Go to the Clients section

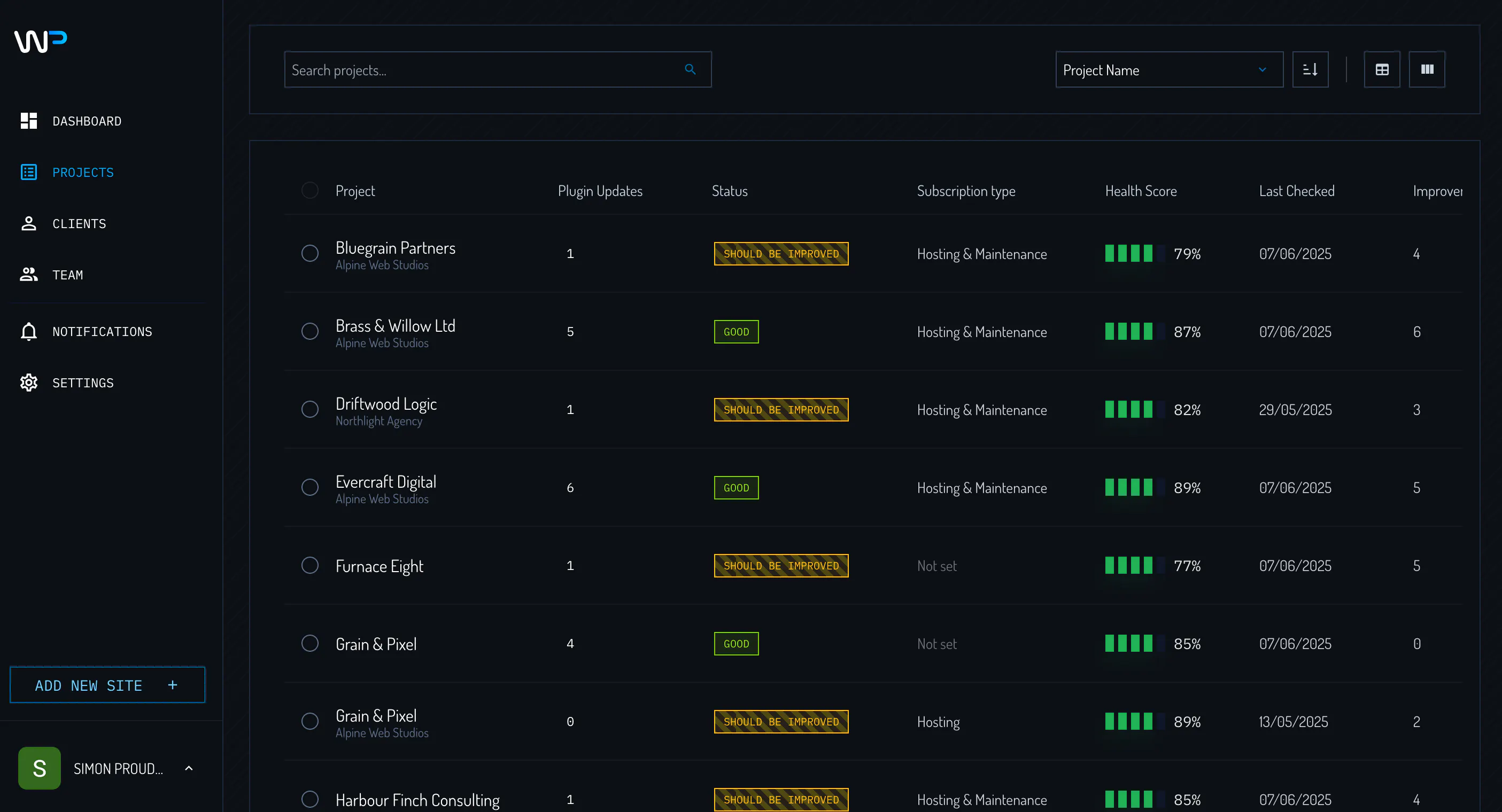tap(79, 223)
